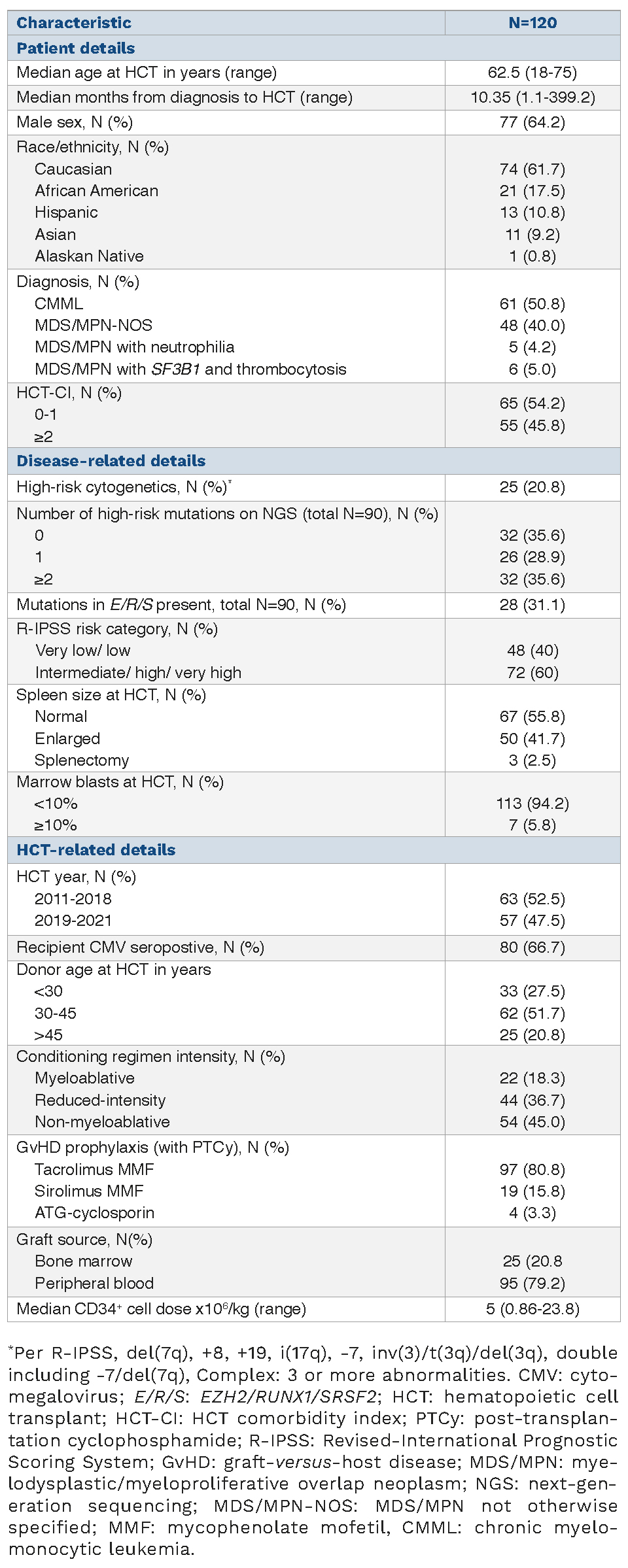Select the High-risk cytogenetics row label
Viewport: 628px width, 1568px height.
point(122,487)
